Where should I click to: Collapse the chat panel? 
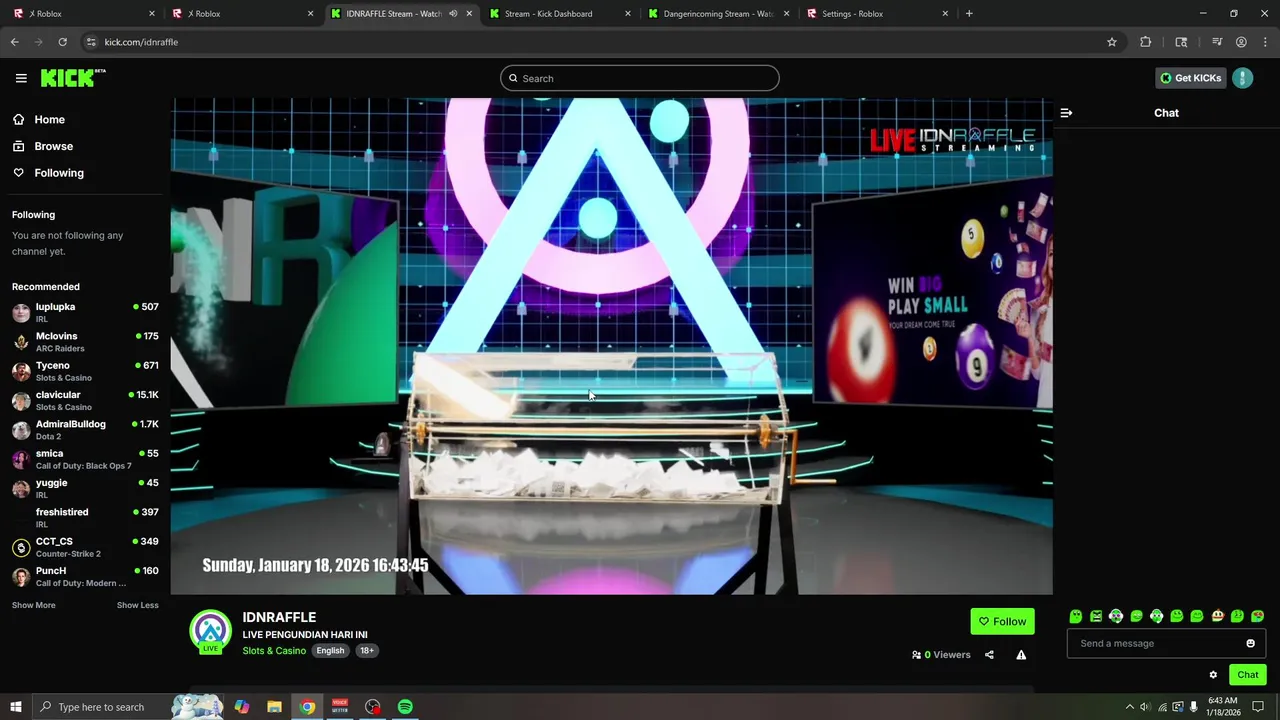(x=1066, y=113)
